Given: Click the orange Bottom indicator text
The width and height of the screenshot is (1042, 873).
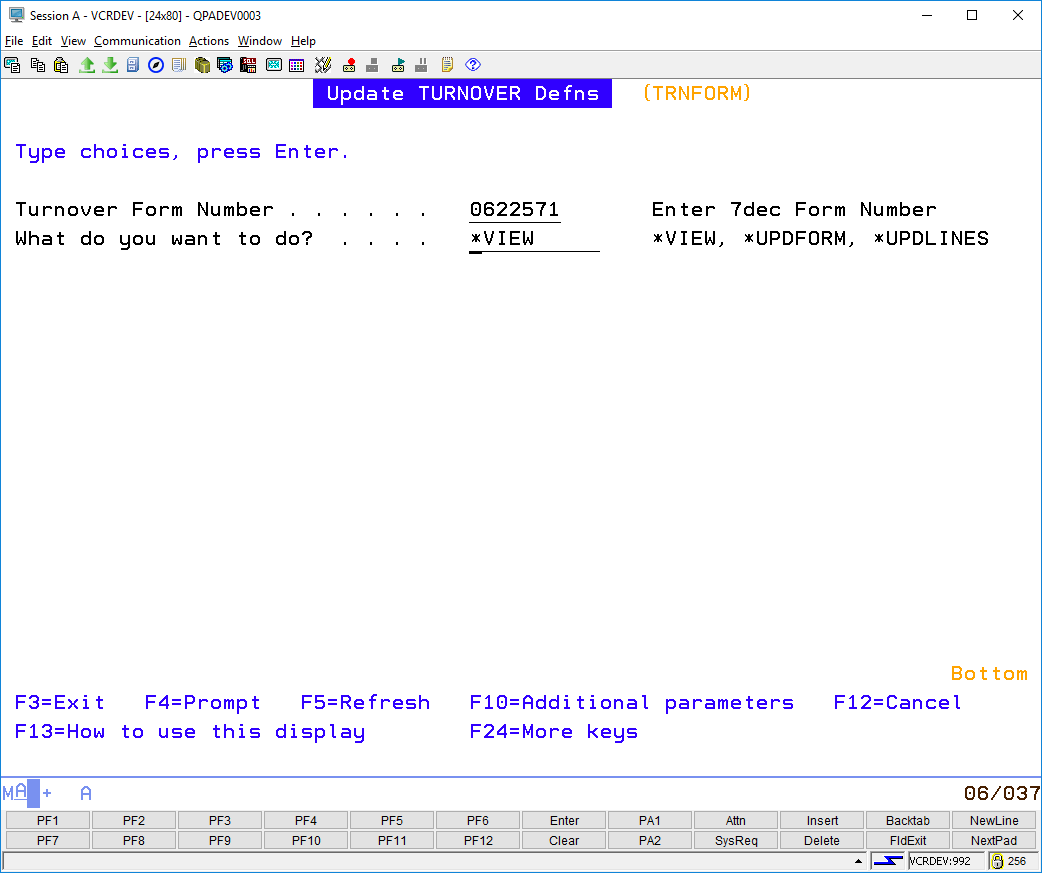Looking at the screenshot, I should tap(990, 673).
